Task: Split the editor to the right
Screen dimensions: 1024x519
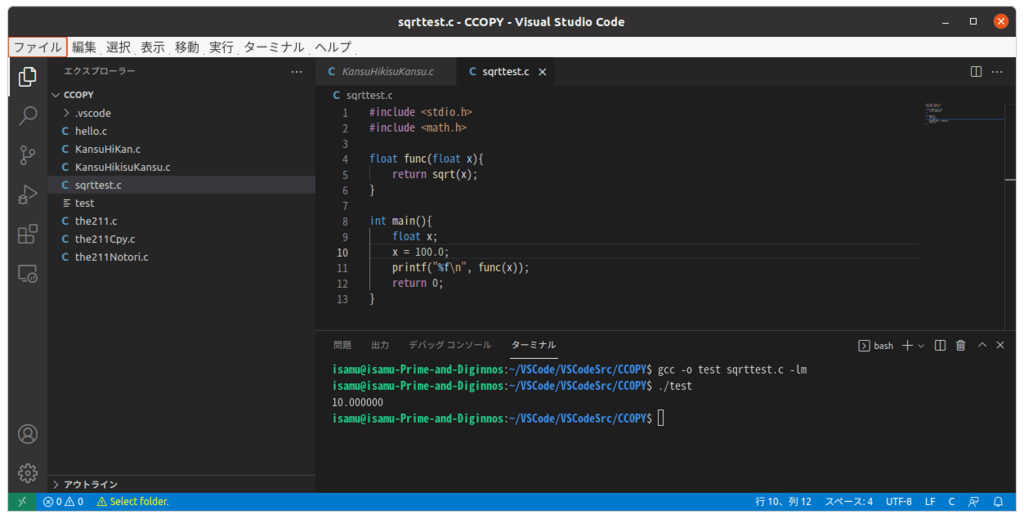Action: [x=976, y=72]
